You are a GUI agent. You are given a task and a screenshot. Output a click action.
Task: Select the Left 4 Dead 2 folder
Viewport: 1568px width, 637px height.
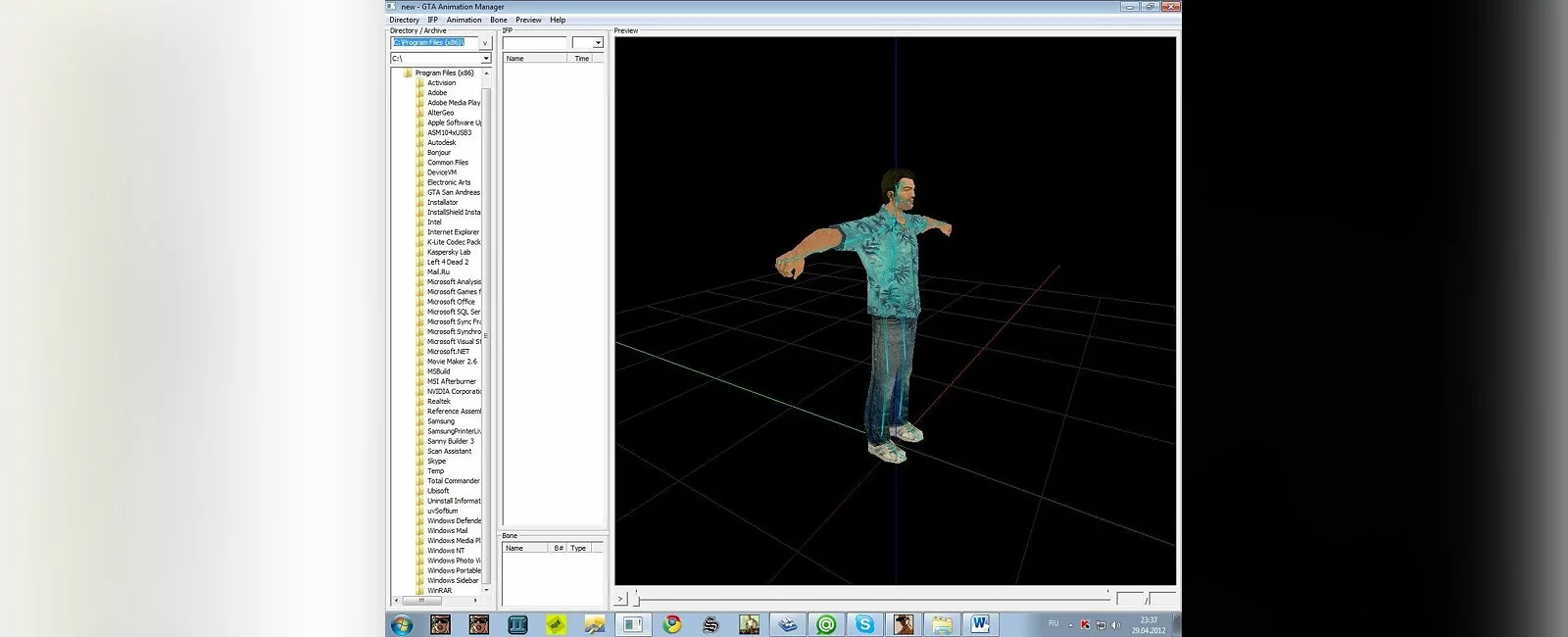448,263
